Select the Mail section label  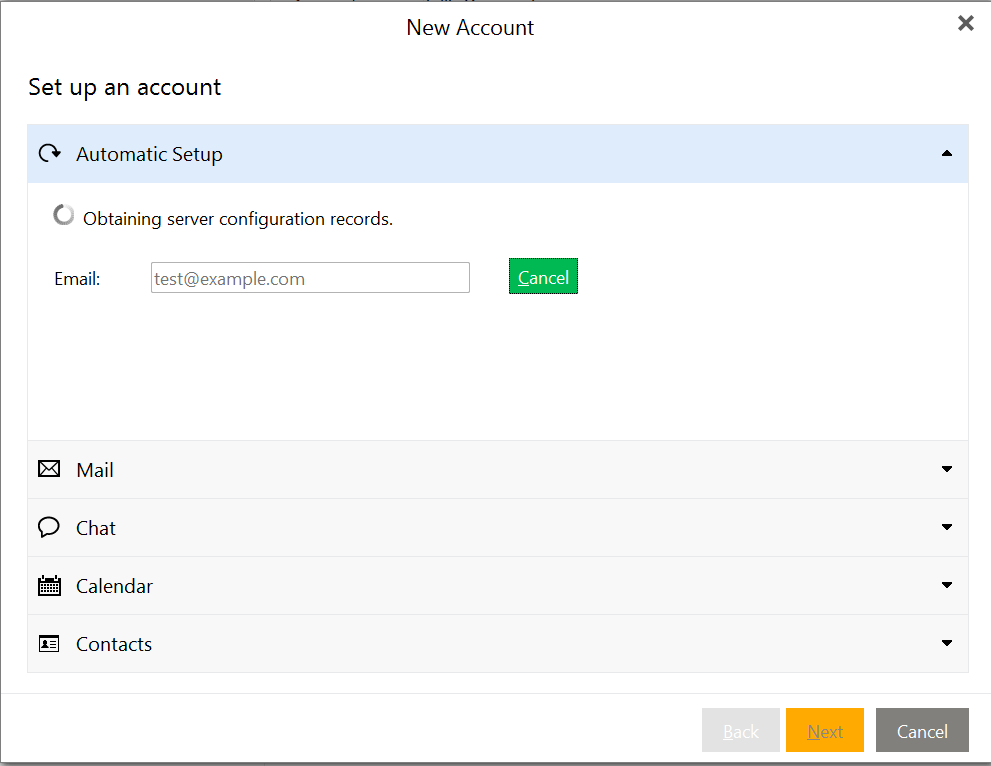pos(95,470)
